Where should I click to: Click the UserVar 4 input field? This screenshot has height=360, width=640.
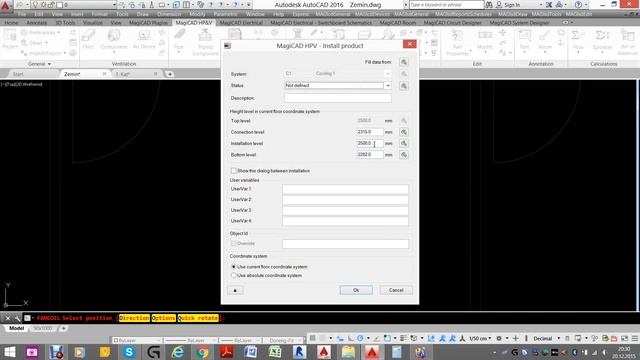345,221
